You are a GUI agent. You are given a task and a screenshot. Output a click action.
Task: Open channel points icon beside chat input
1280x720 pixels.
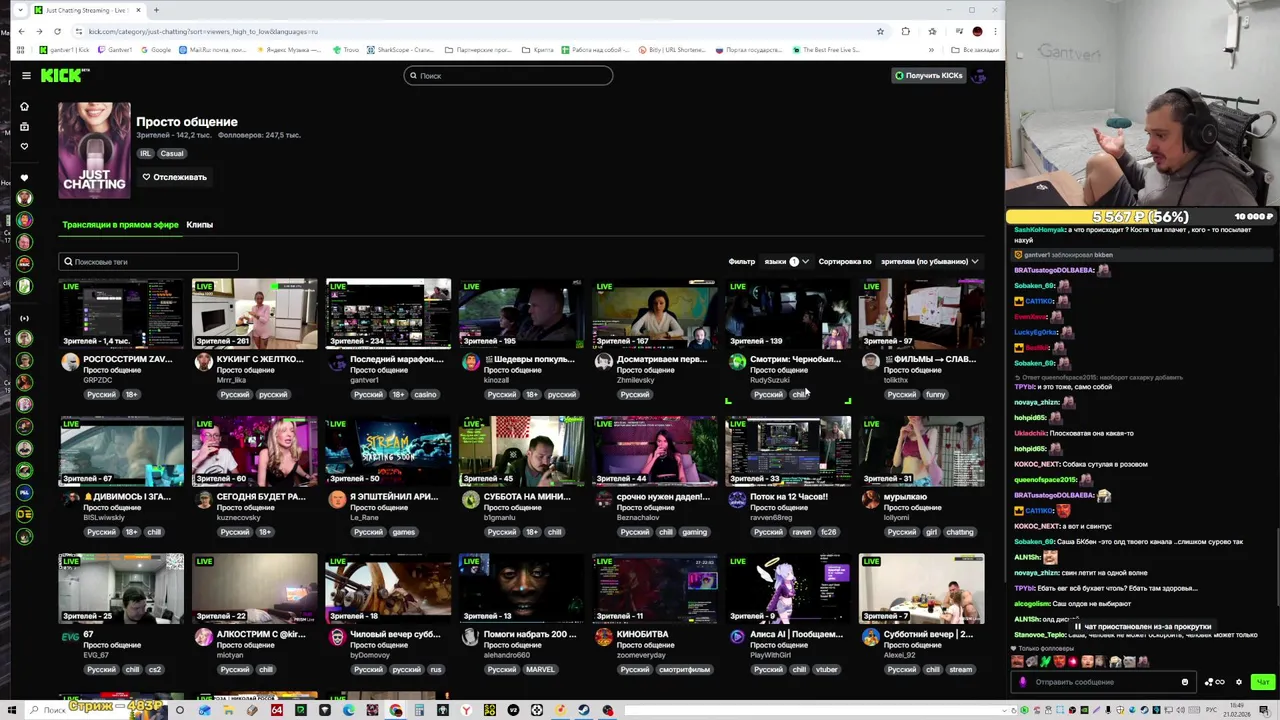[1214, 682]
